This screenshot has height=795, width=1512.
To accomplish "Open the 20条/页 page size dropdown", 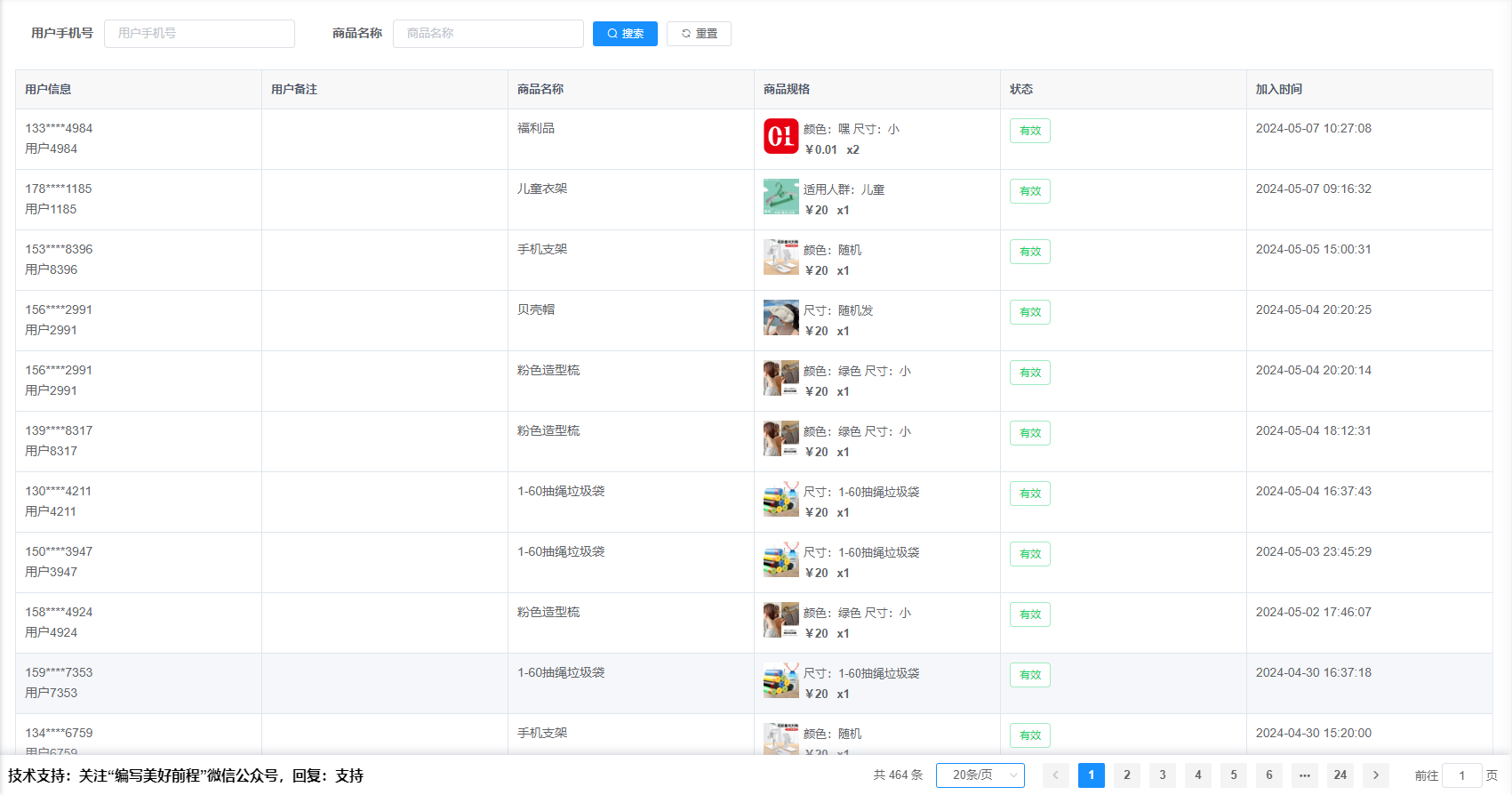I will (980, 775).
